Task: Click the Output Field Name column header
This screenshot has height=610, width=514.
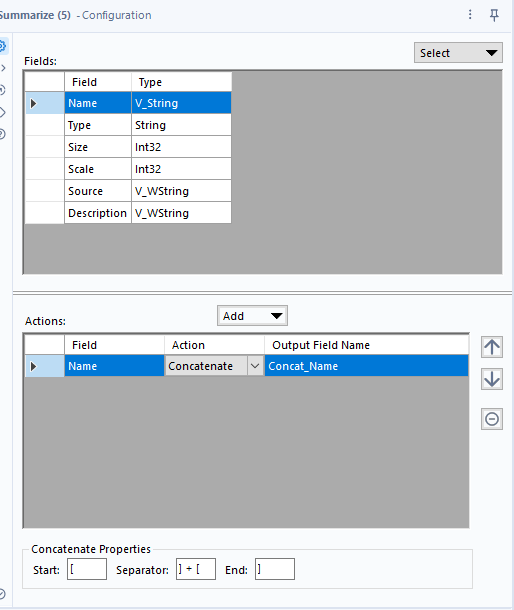Action: (x=366, y=345)
